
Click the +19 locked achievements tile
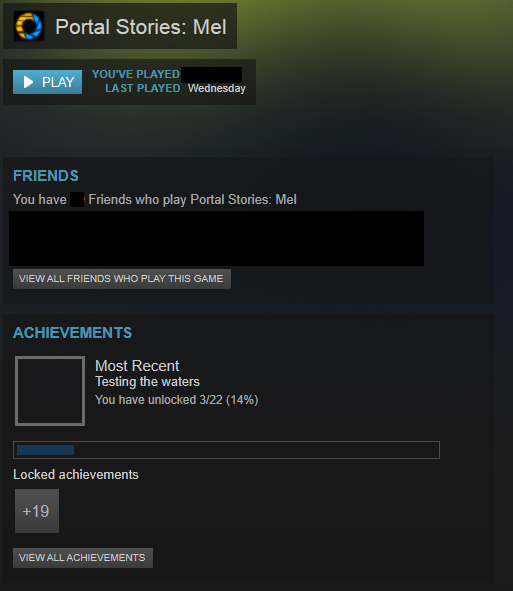37,511
